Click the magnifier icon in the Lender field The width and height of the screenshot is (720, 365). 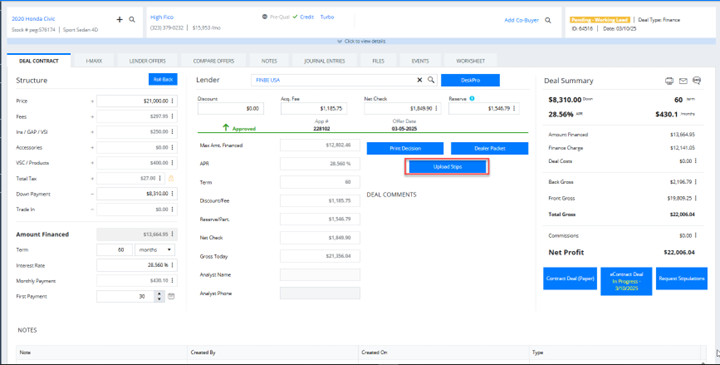(431, 80)
